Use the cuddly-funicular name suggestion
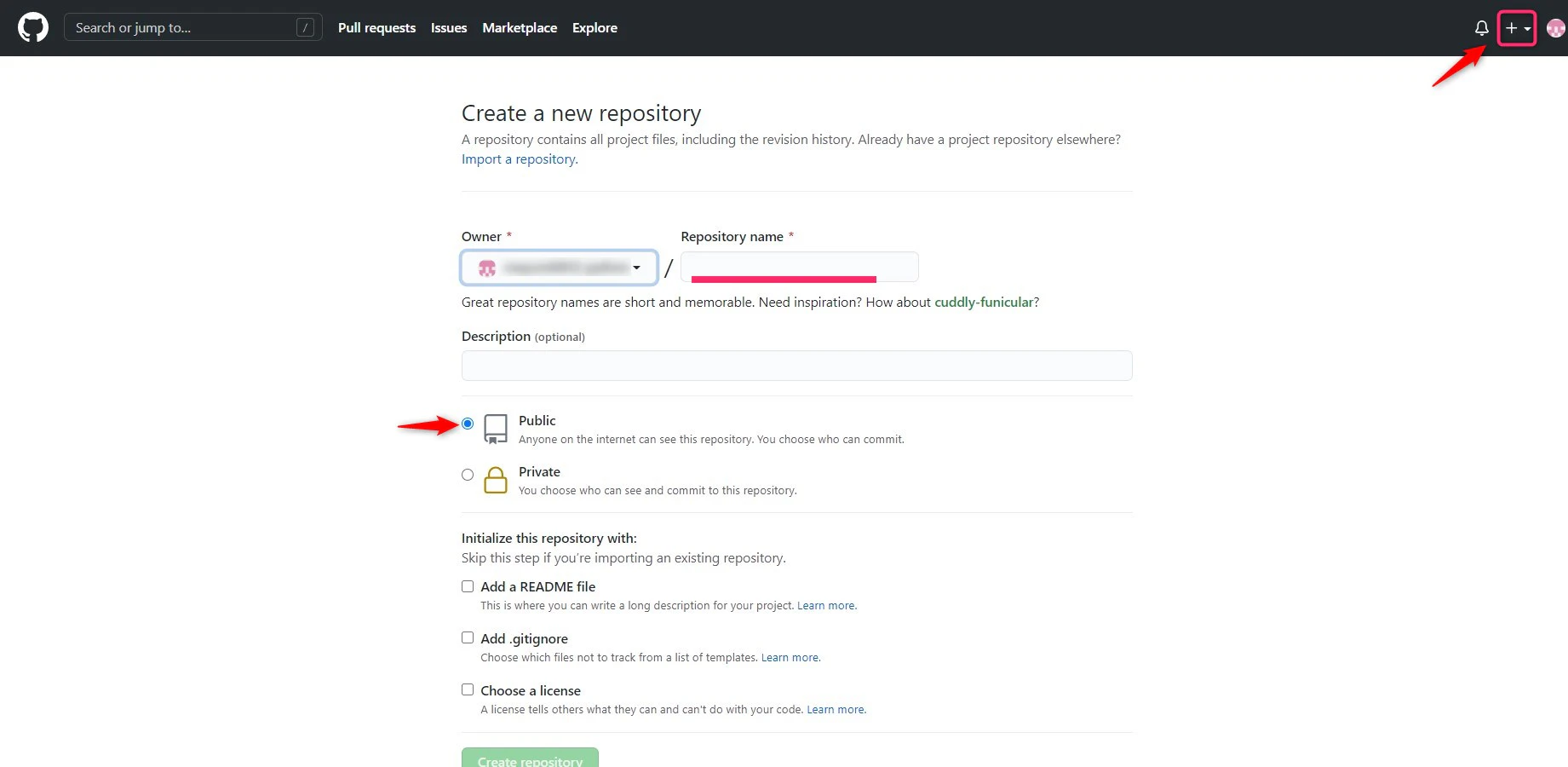 [984, 303]
